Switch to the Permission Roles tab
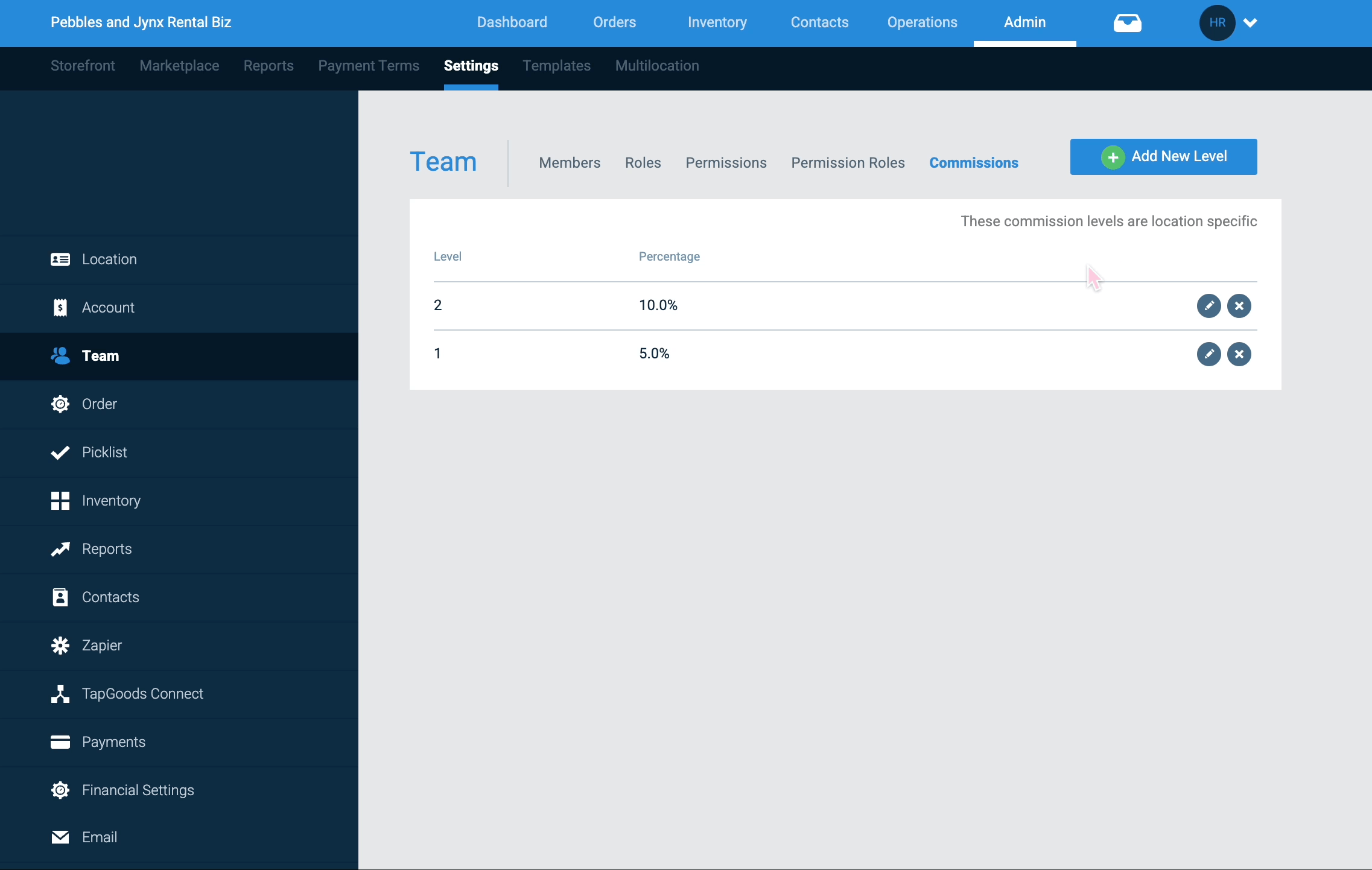 click(x=848, y=163)
